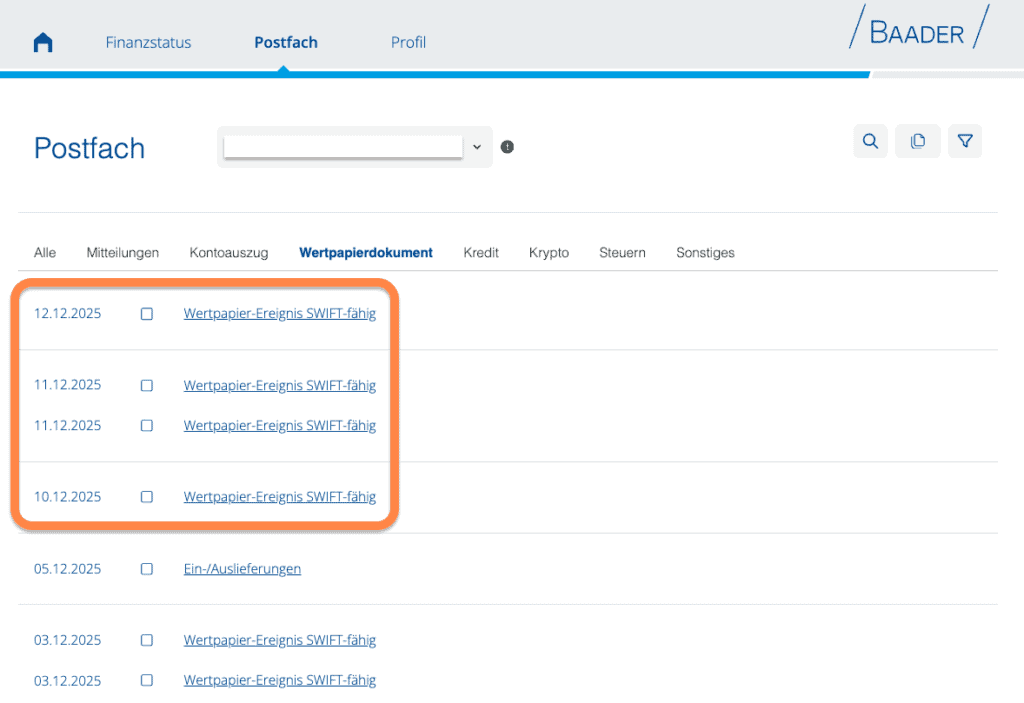1024x703 pixels.
Task: Open the filter funnel icon
Action: pyautogui.click(x=965, y=142)
